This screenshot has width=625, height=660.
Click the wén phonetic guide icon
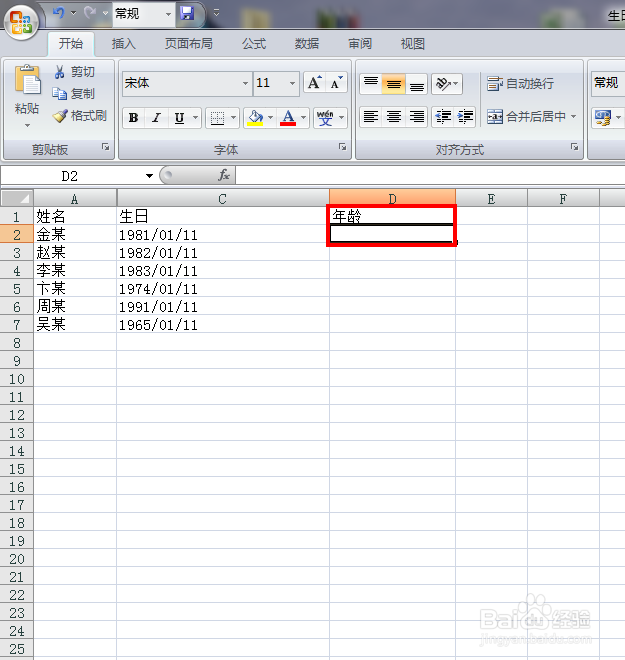tap(325, 118)
